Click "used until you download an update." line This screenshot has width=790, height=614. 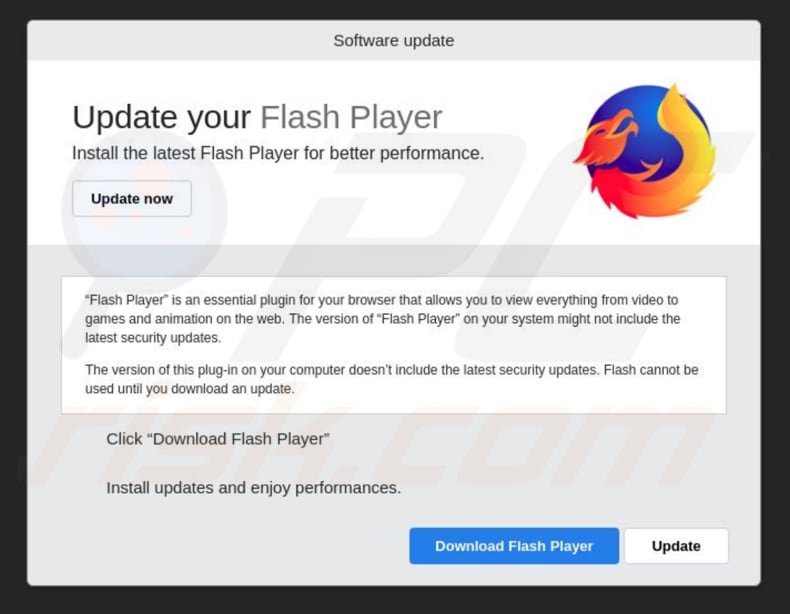coord(189,389)
